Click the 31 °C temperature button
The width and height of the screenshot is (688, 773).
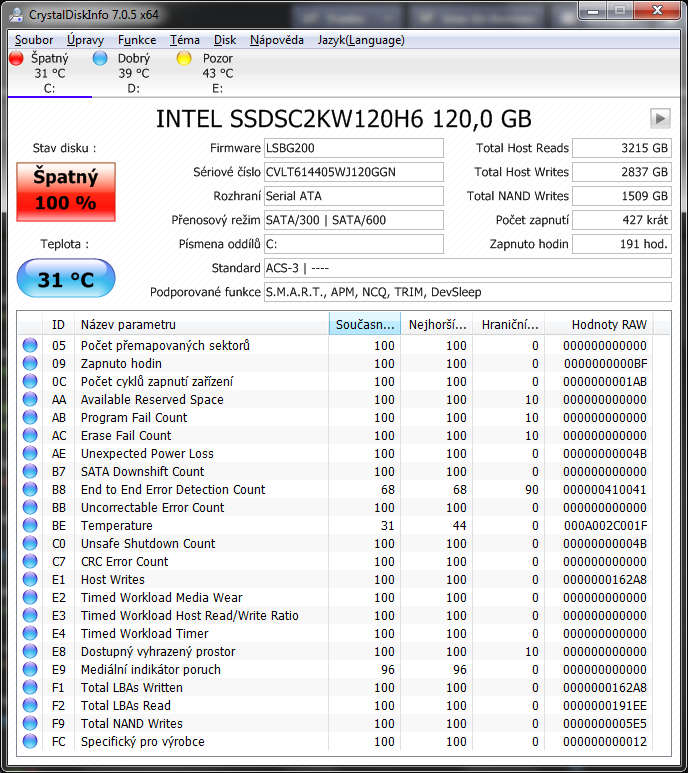coord(66,278)
